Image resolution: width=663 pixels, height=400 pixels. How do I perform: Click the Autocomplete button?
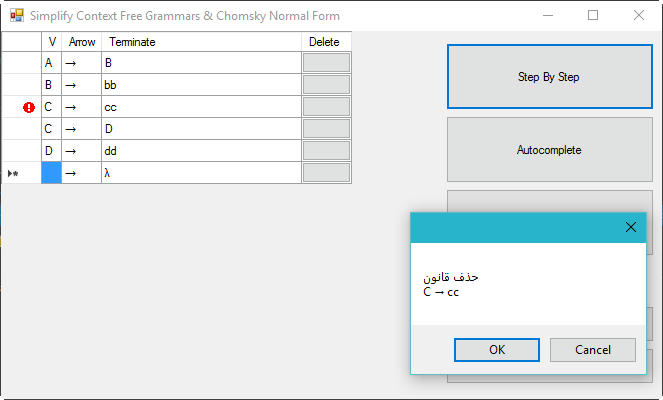(x=550, y=150)
